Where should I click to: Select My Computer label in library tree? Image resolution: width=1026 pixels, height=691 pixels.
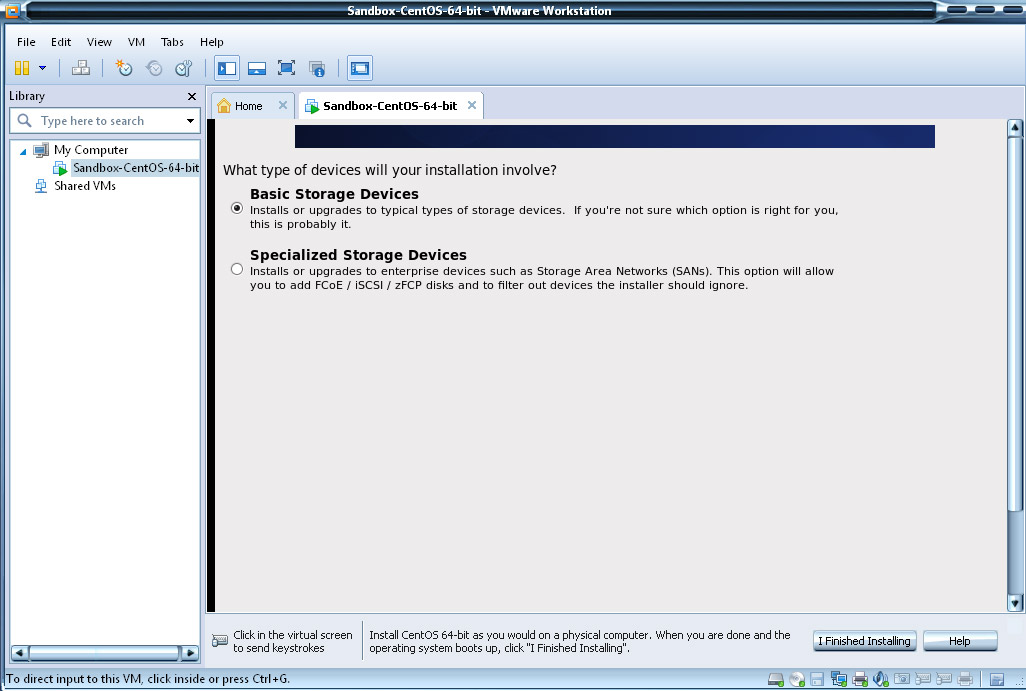point(91,150)
